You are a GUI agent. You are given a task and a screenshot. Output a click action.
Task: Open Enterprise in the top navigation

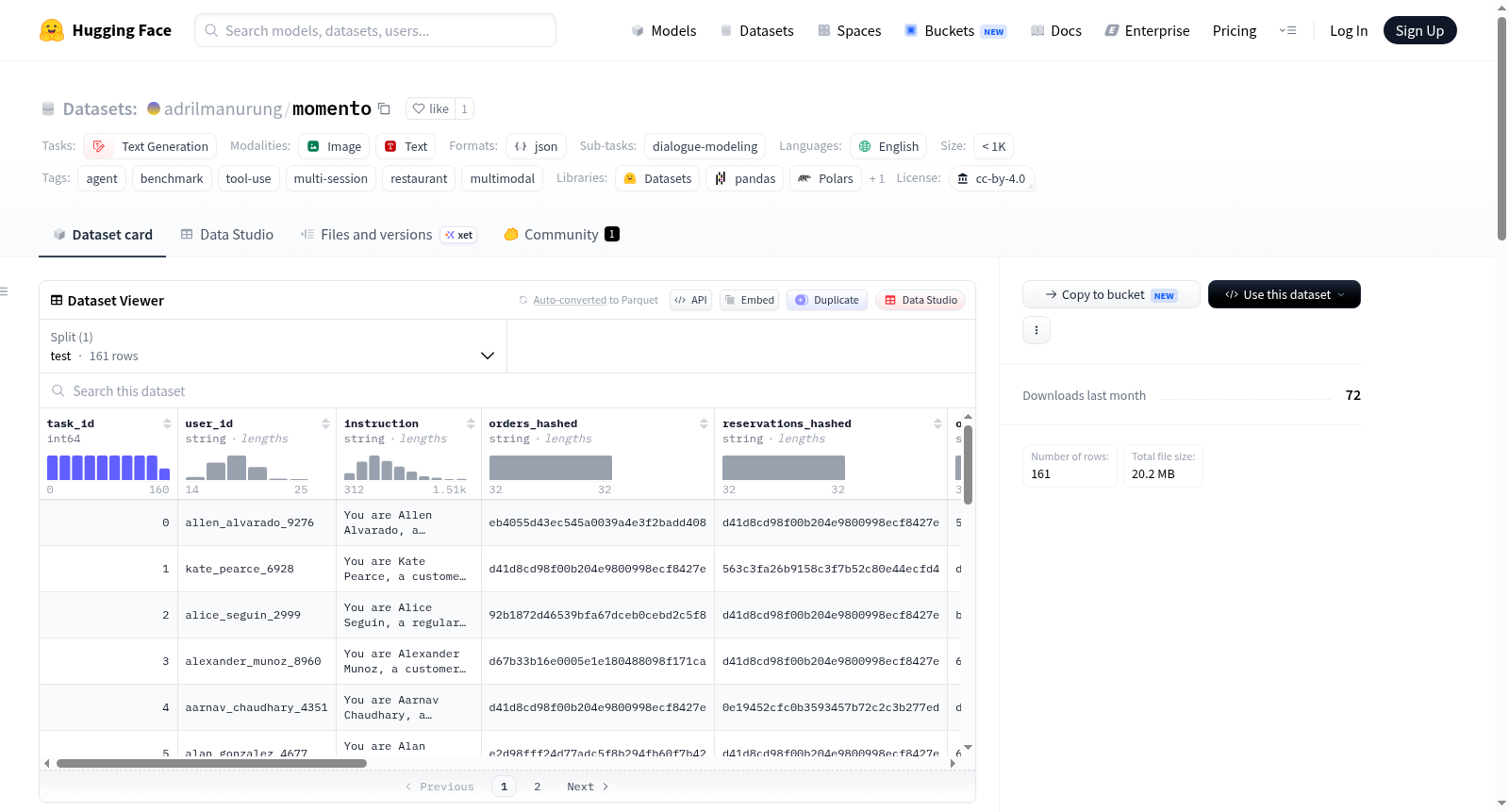(x=1147, y=30)
